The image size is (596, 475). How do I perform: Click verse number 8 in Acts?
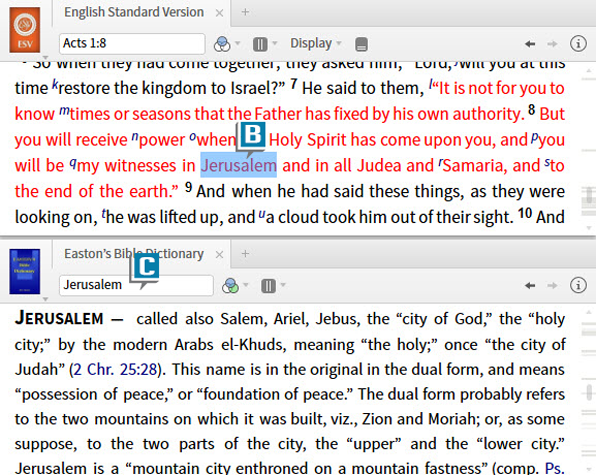click(x=532, y=110)
